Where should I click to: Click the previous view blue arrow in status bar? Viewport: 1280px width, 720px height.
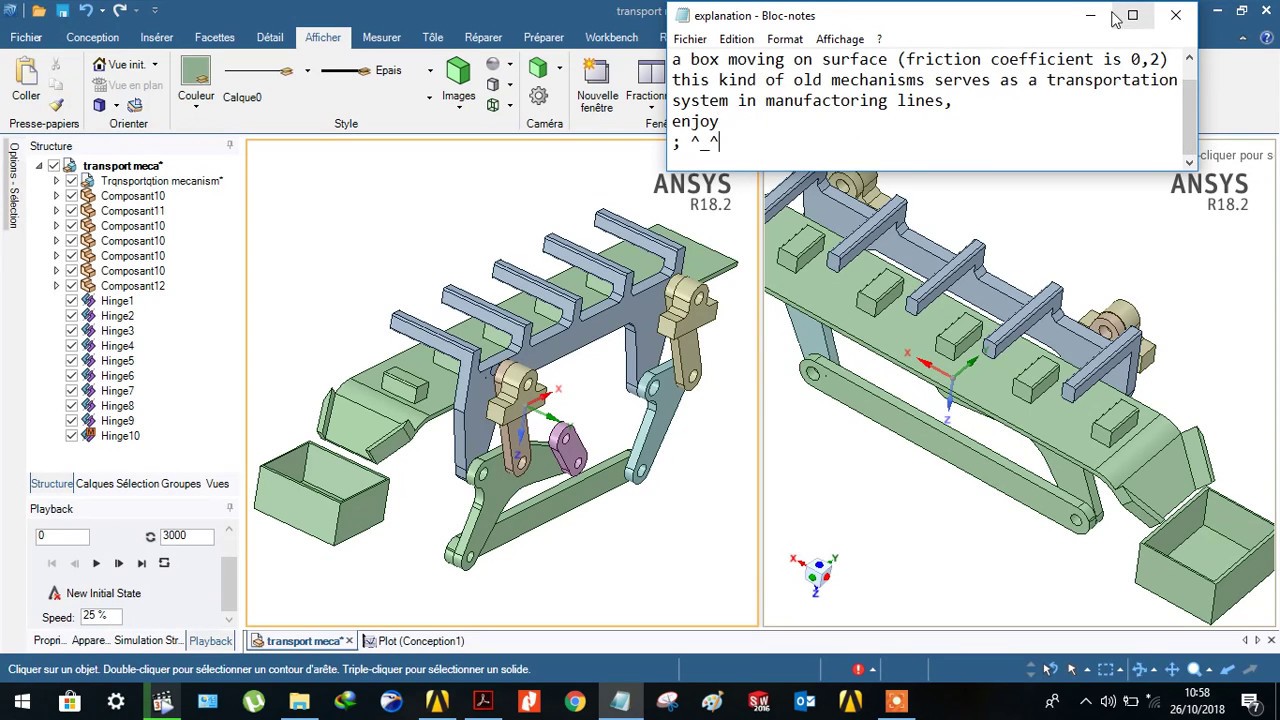pos(1227,669)
